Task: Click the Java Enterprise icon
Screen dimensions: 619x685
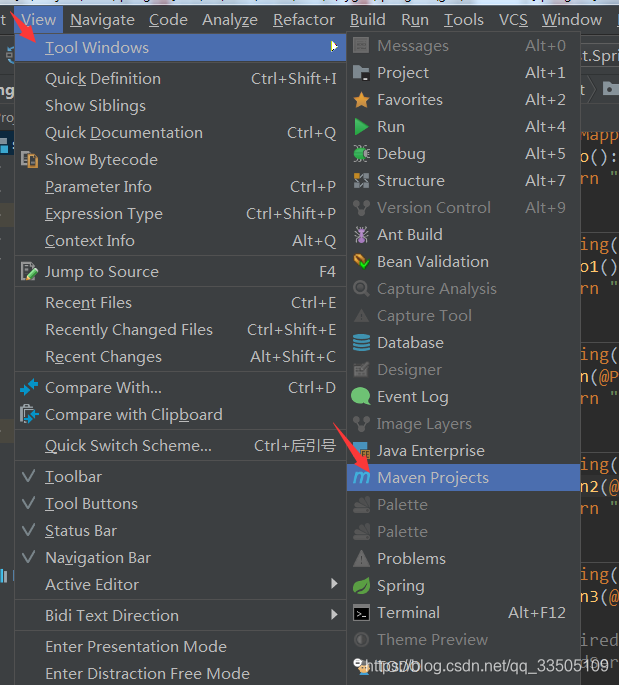Action: pos(361,450)
